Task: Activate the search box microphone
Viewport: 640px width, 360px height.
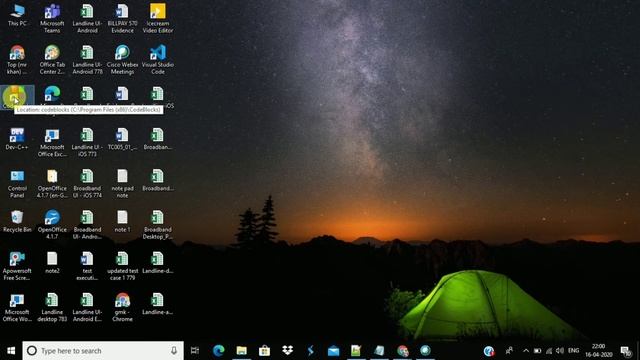Action: (x=174, y=351)
